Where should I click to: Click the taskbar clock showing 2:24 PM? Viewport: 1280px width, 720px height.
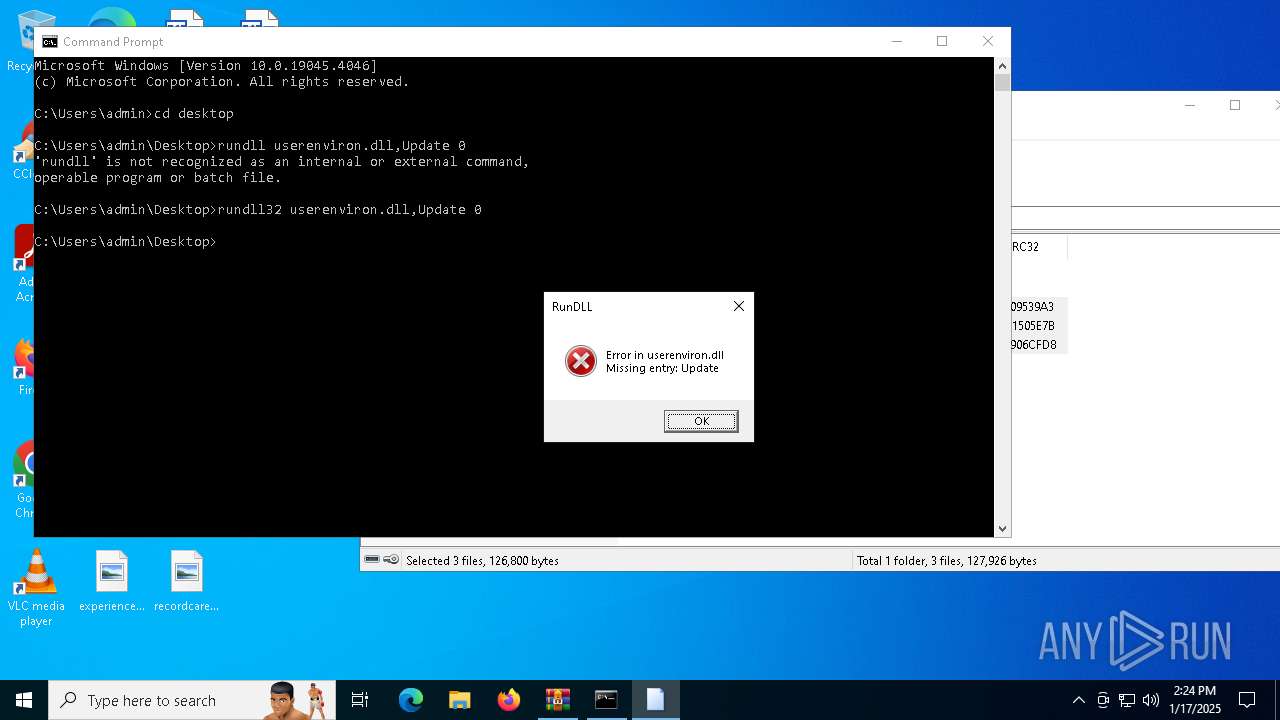click(1195, 700)
